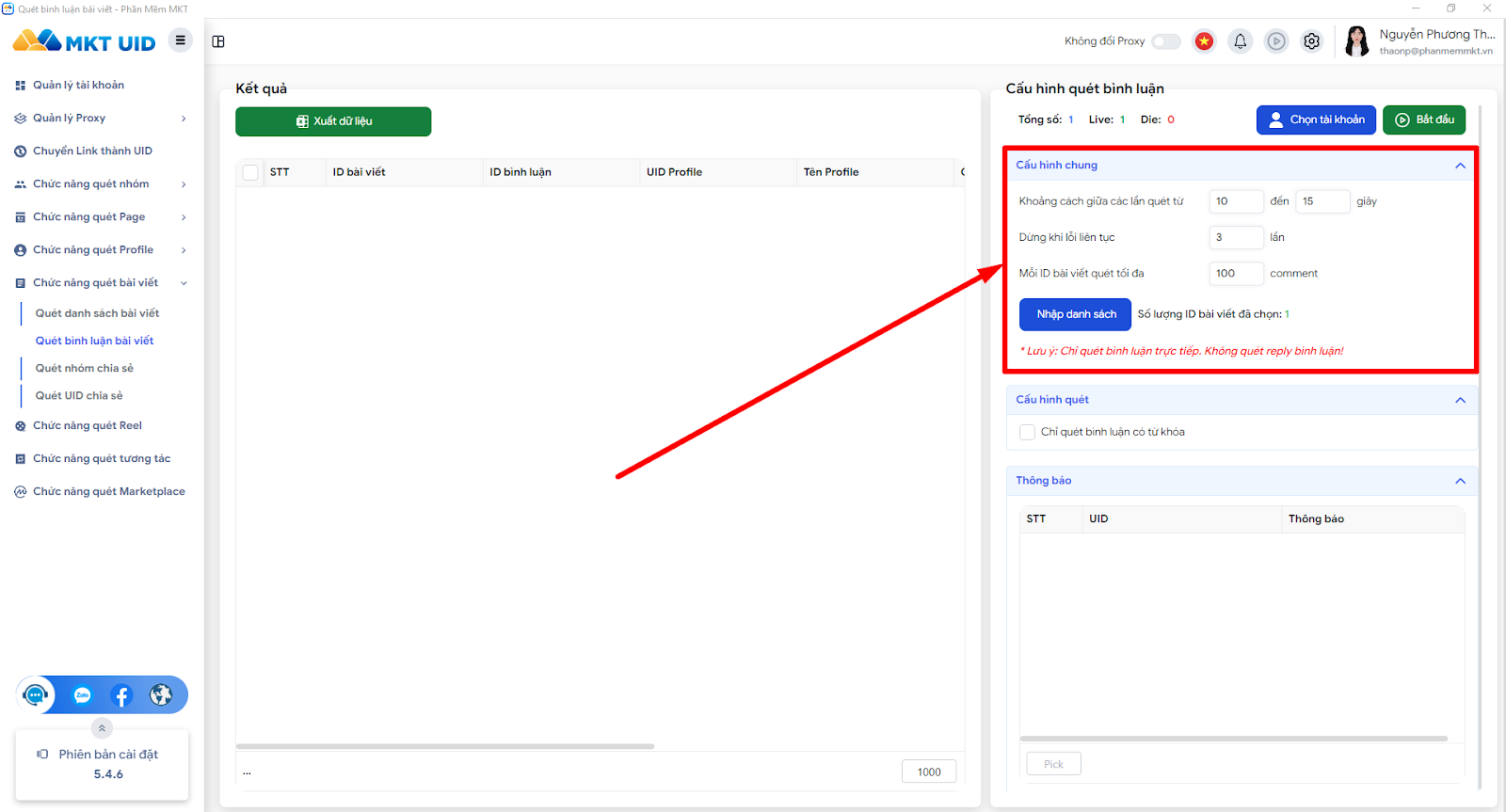Click the Vietnam flag language icon
Viewport: 1506px width, 812px height.
pyautogui.click(x=1204, y=41)
